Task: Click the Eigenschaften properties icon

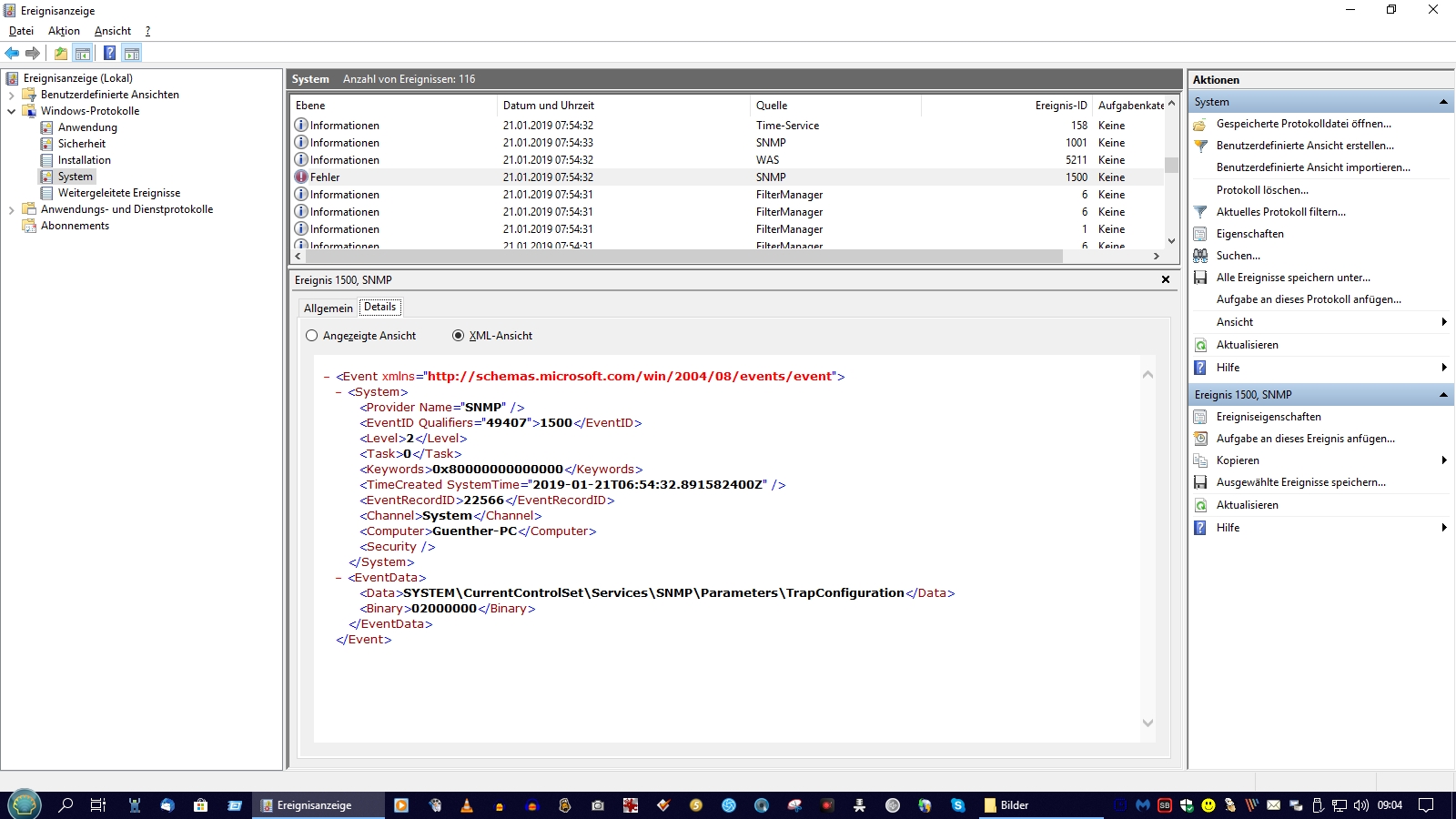Action: tap(1200, 234)
